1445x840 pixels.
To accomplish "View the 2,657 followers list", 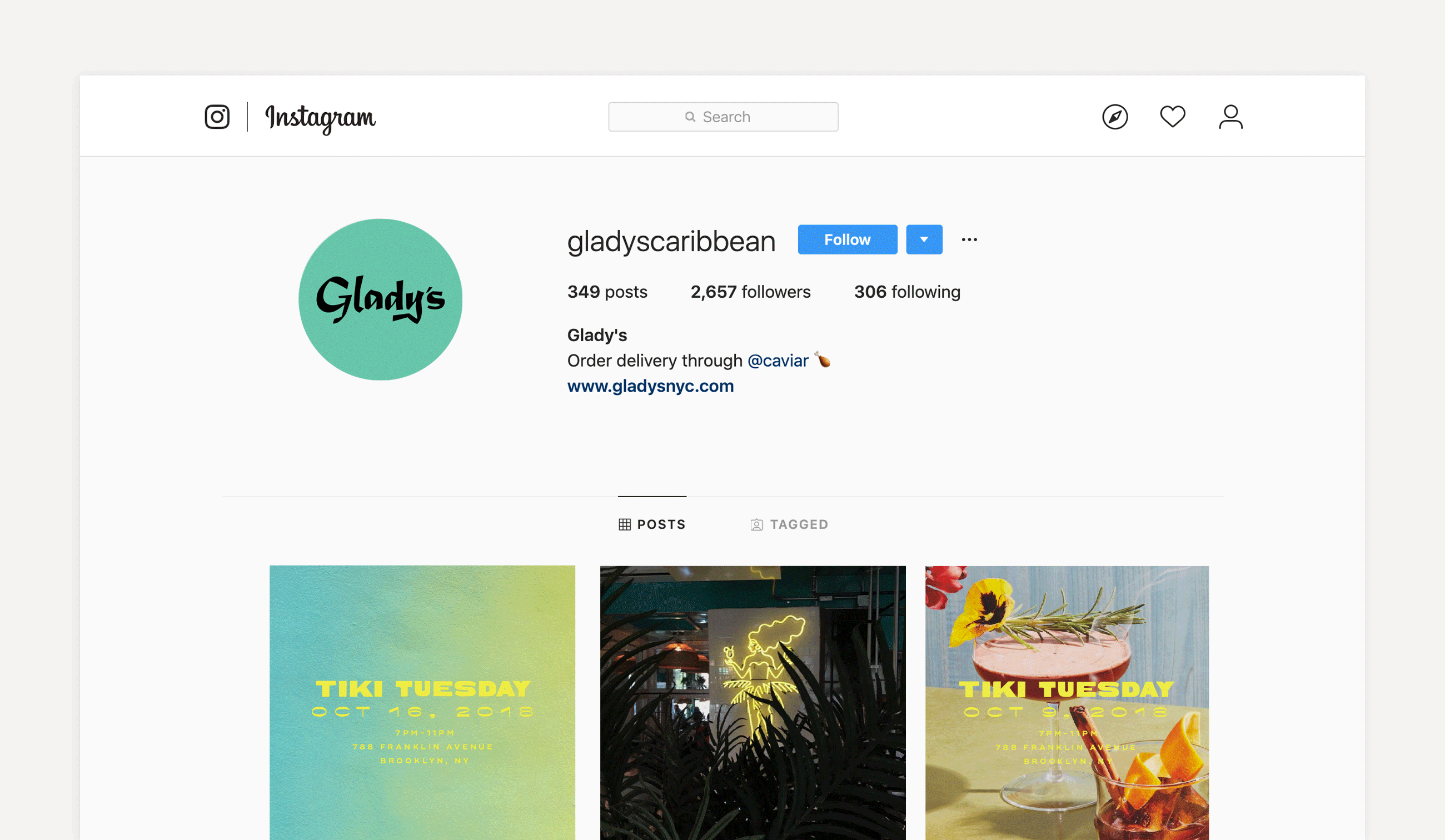I will [x=750, y=292].
